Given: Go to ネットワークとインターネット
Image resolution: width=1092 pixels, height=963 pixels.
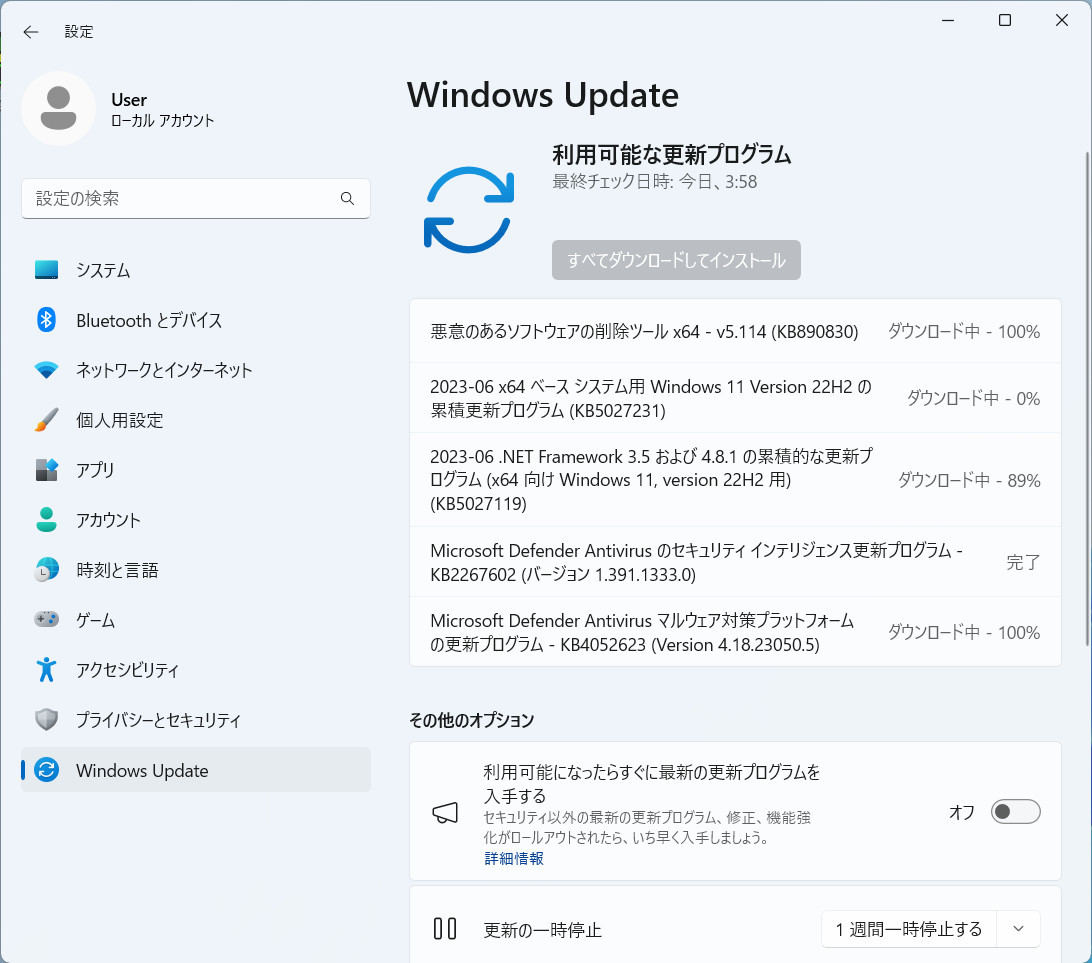Looking at the screenshot, I should [x=196, y=370].
